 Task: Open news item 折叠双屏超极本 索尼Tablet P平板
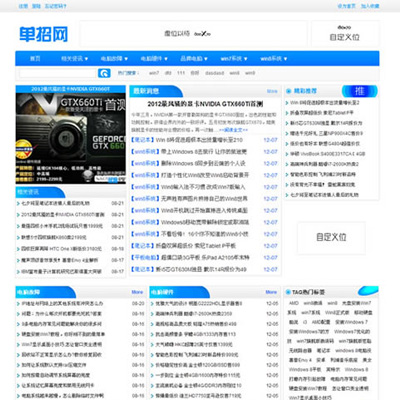(x=196, y=246)
